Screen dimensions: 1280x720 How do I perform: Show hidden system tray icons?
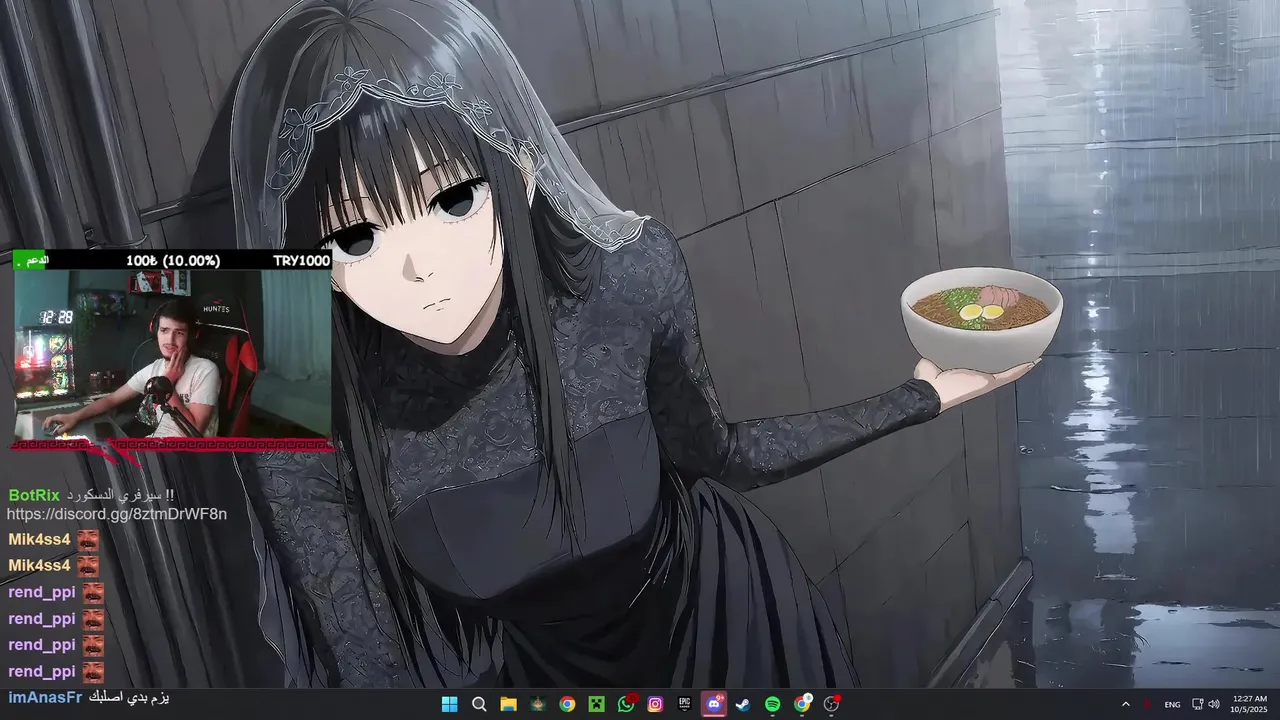tap(1125, 704)
